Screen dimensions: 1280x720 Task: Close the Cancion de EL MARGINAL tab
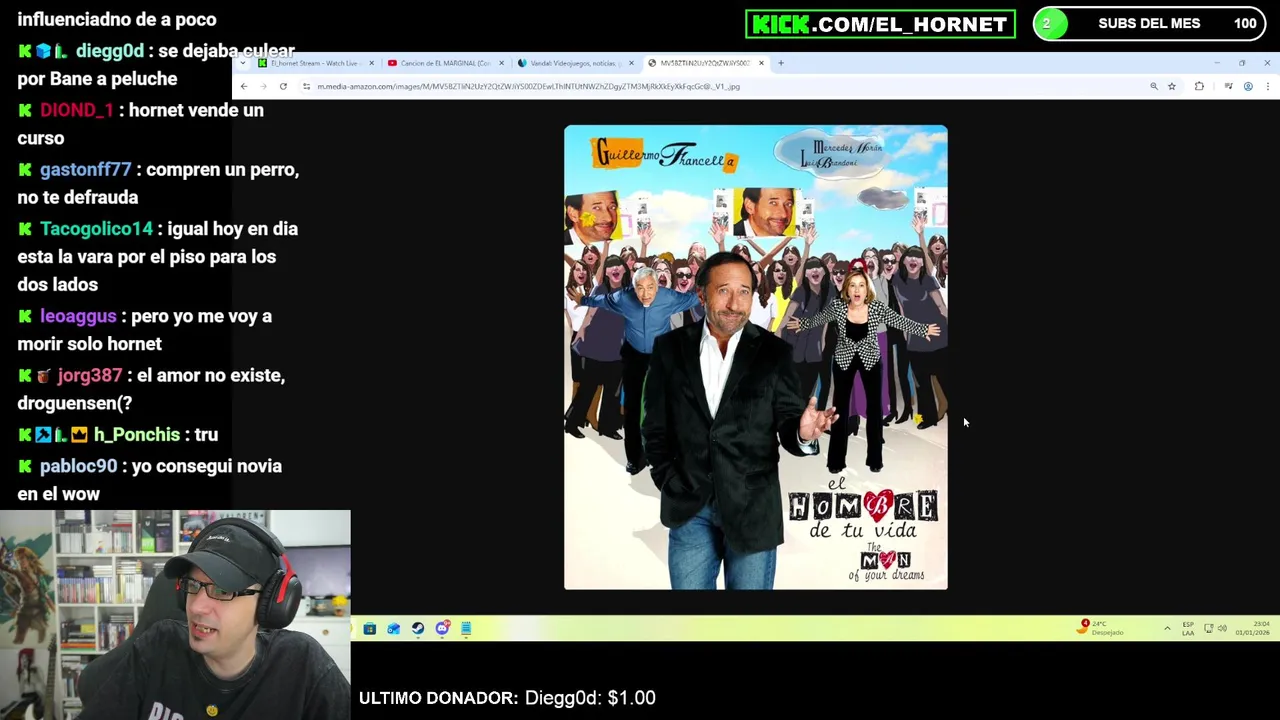click(501, 63)
